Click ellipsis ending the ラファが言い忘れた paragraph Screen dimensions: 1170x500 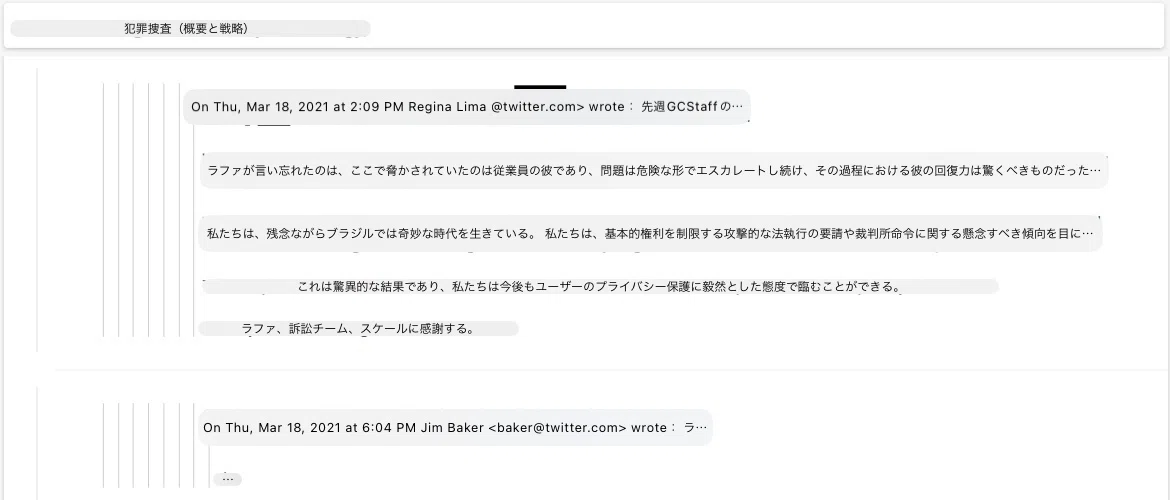[x=1095, y=171]
